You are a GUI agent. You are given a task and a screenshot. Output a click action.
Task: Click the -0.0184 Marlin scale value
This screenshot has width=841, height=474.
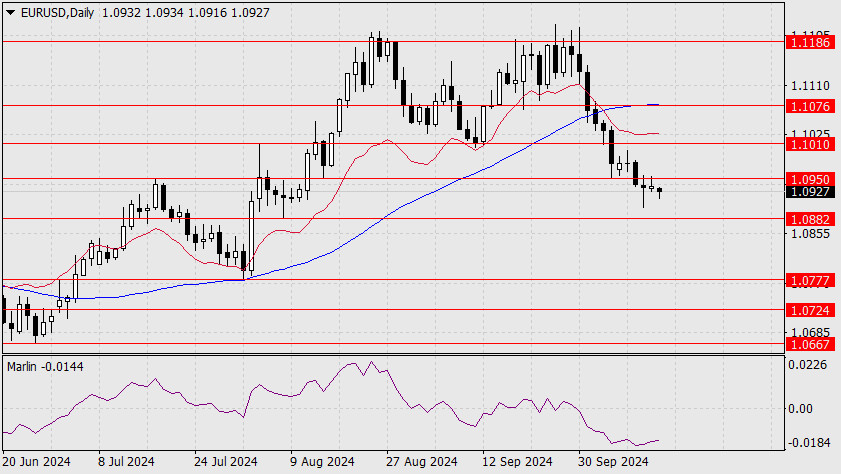[807, 442]
